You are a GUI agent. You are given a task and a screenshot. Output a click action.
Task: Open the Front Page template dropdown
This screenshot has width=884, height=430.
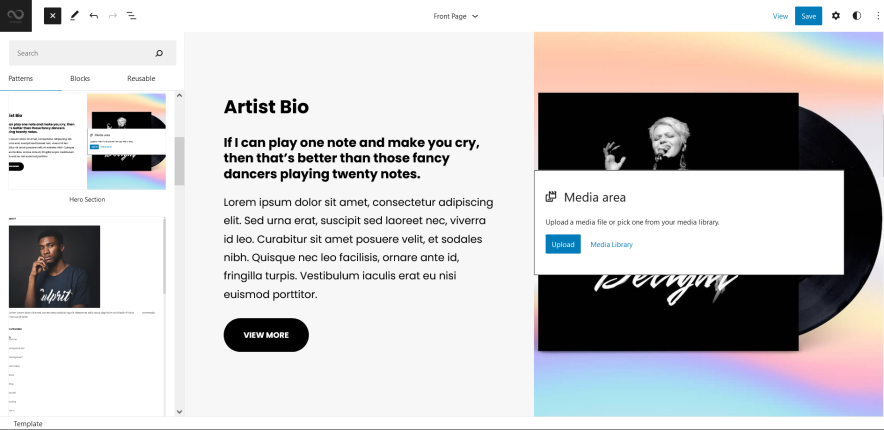[456, 16]
